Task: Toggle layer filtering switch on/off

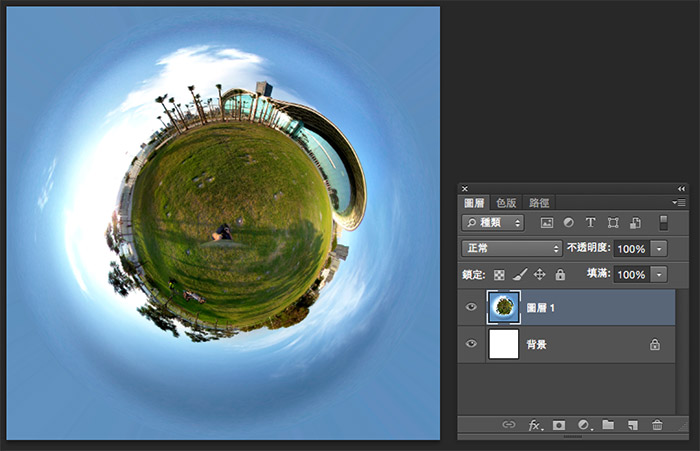Action: click(x=663, y=222)
